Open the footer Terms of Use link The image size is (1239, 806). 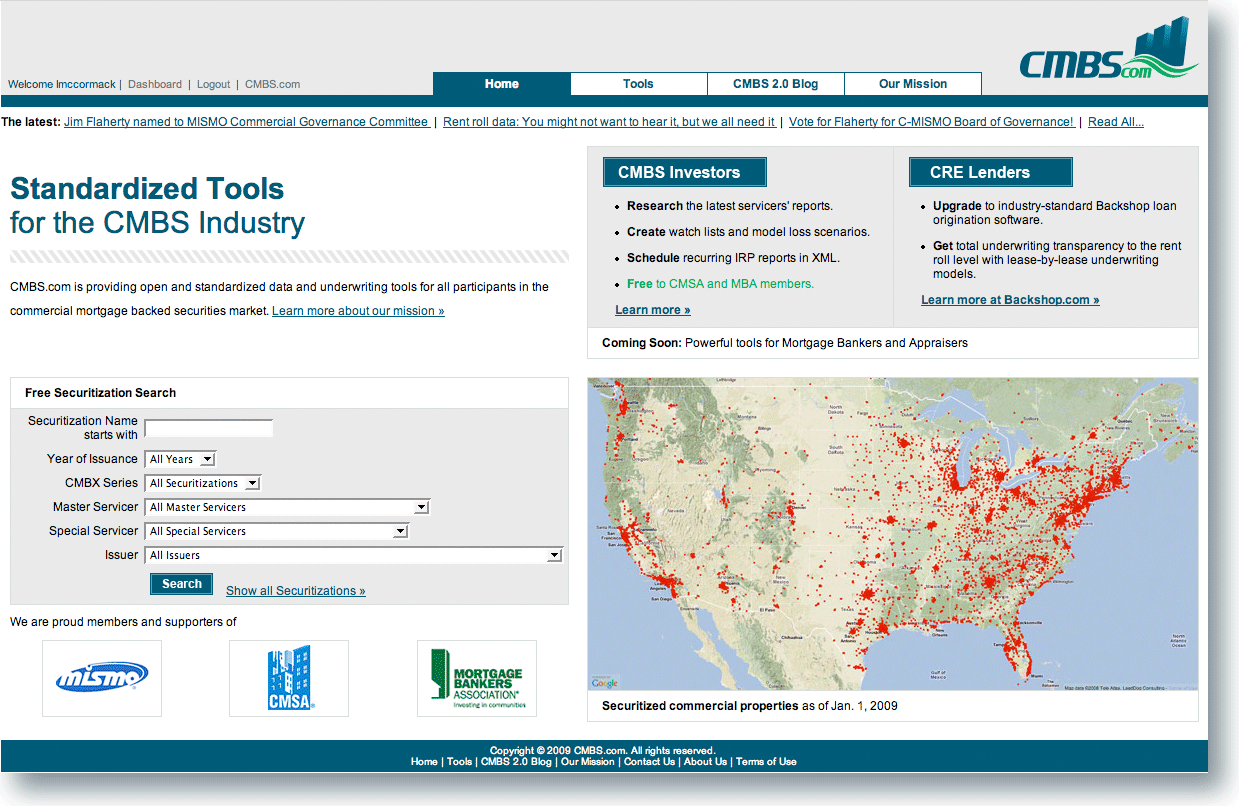[767, 762]
